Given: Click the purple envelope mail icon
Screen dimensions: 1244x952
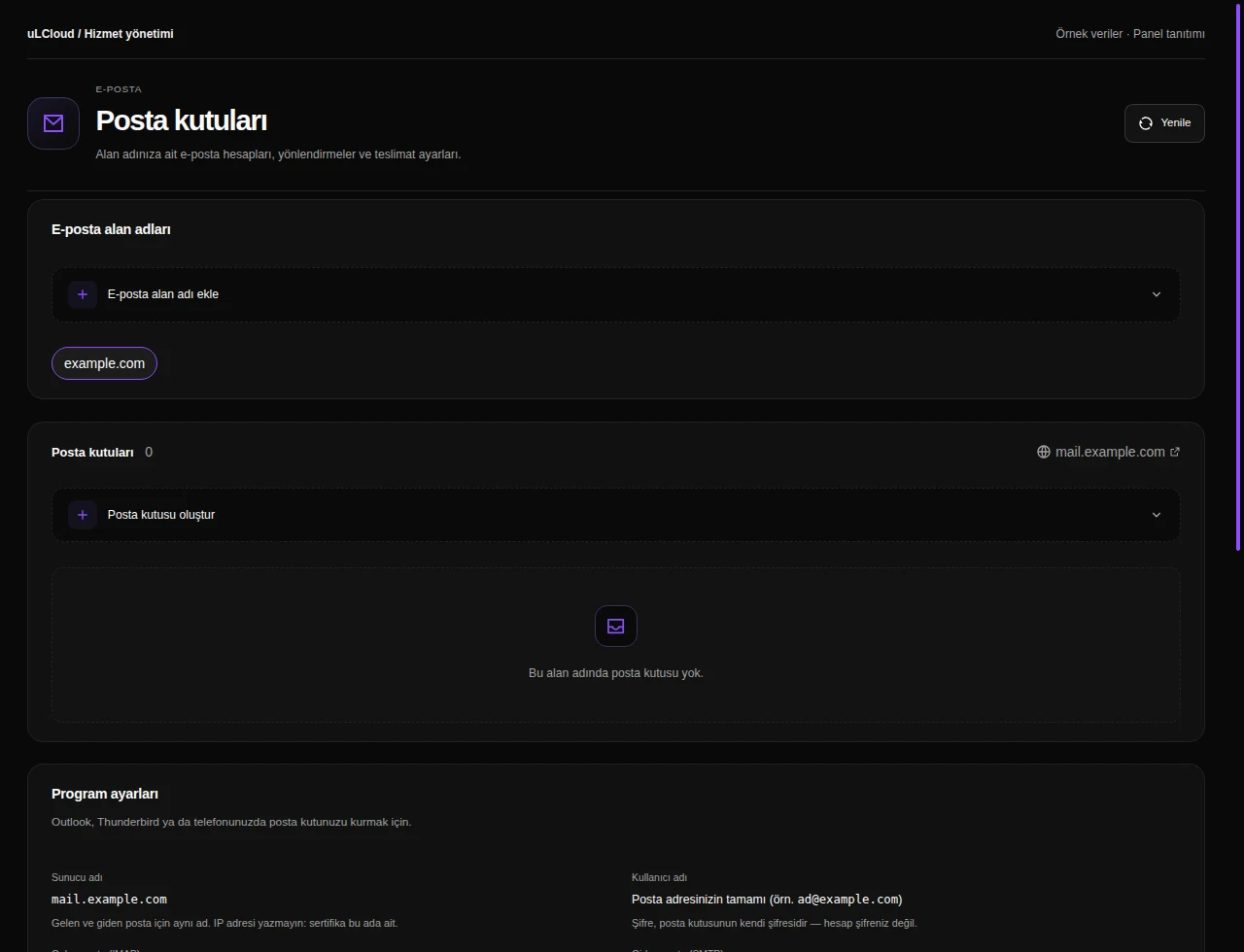Looking at the screenshot, I should (x=53, y=123).
